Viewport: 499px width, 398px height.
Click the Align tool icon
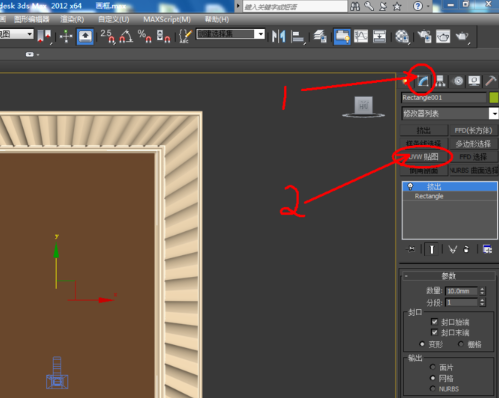tap(297, 36)
